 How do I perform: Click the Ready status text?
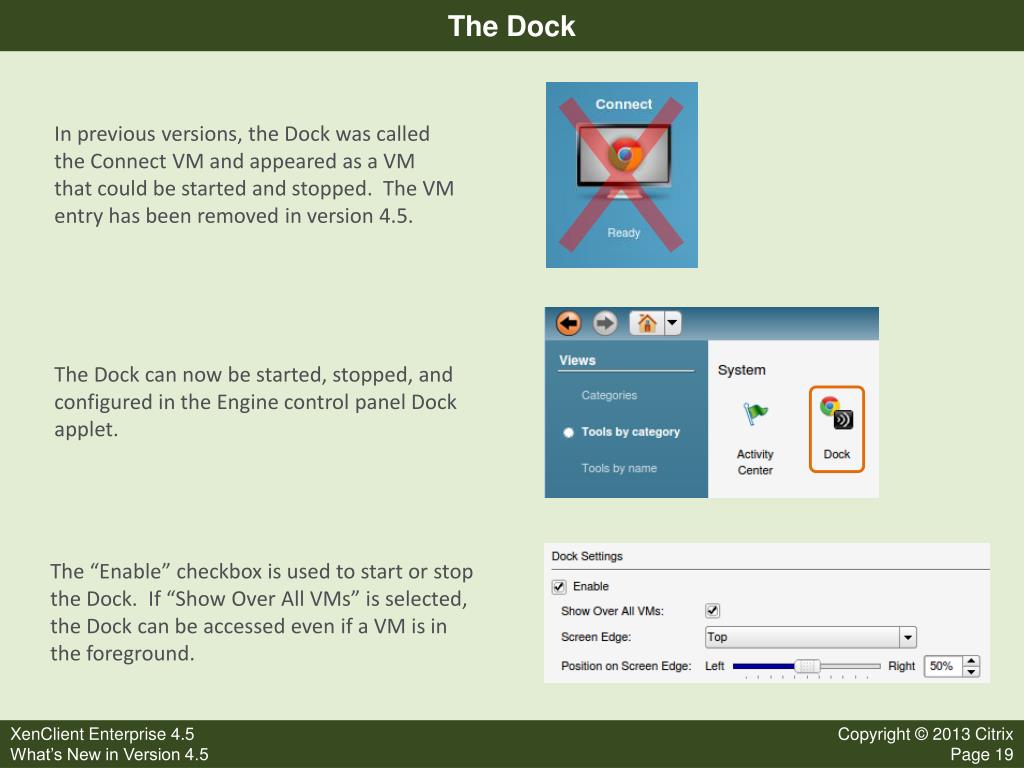624,233
